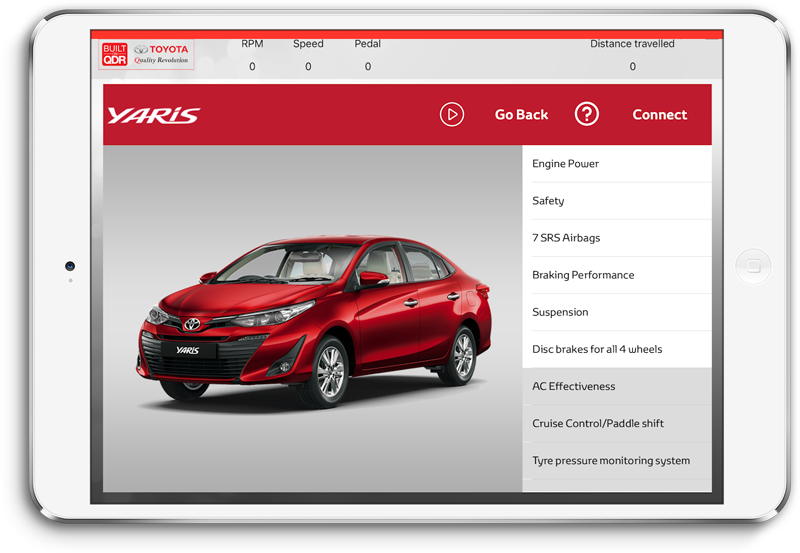Choose Cruise Control/Paddle shift item

[x=616, y=423]
